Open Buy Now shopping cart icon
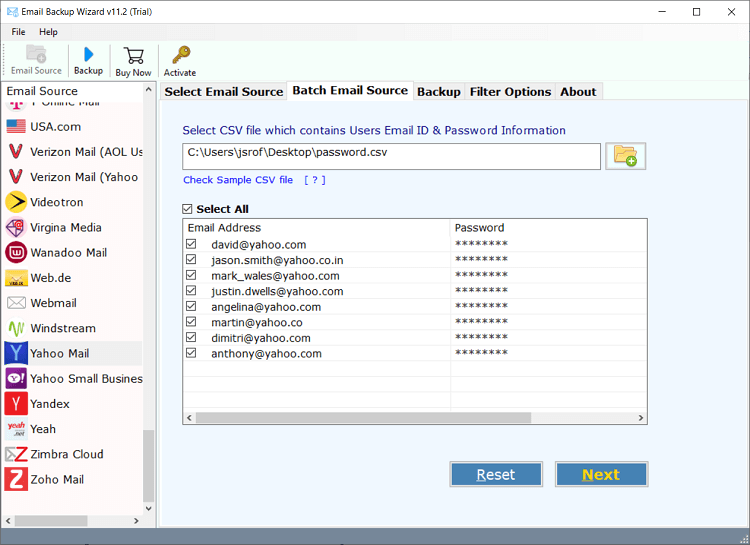 tap(133, 56)
